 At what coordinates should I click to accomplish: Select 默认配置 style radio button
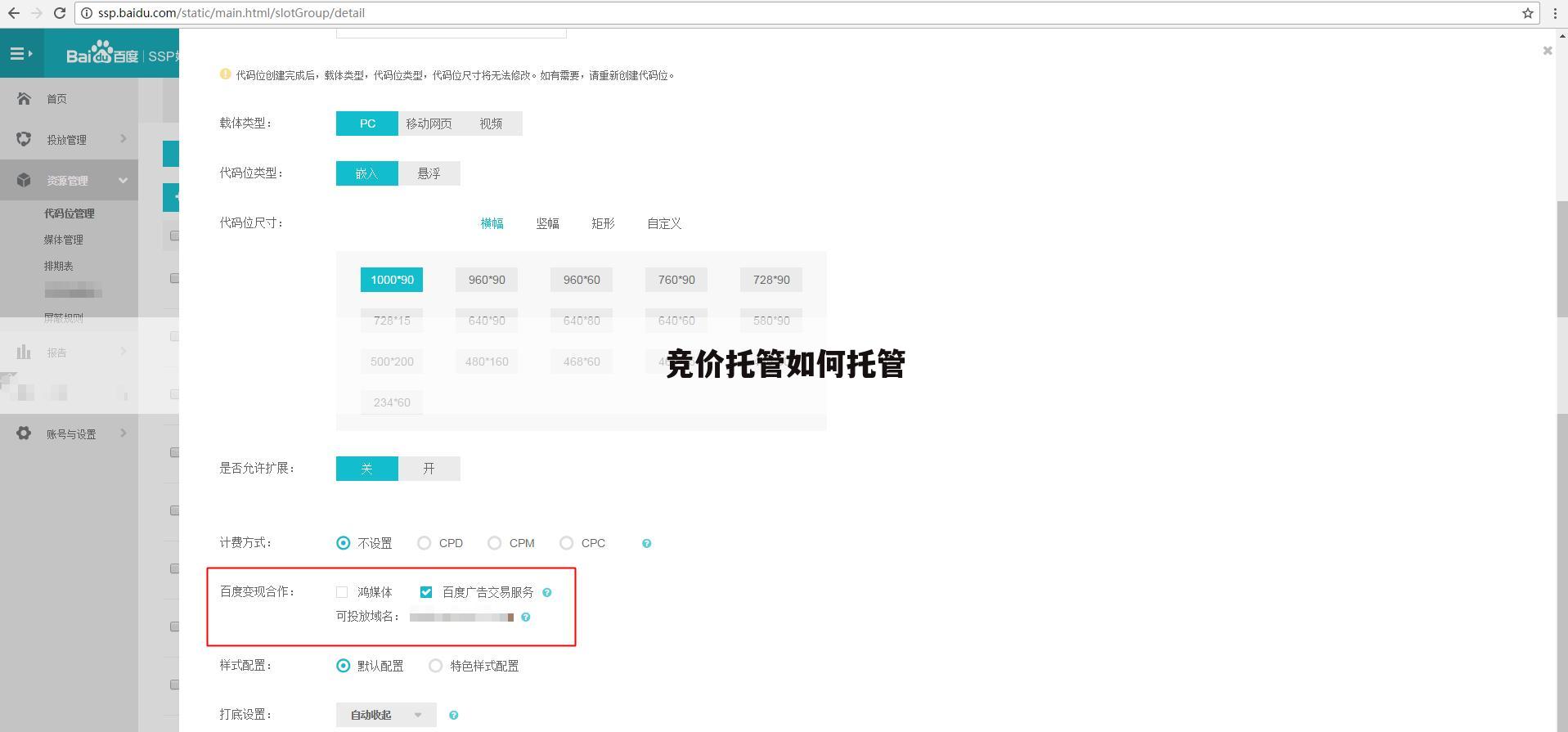[x=343, y=666]
